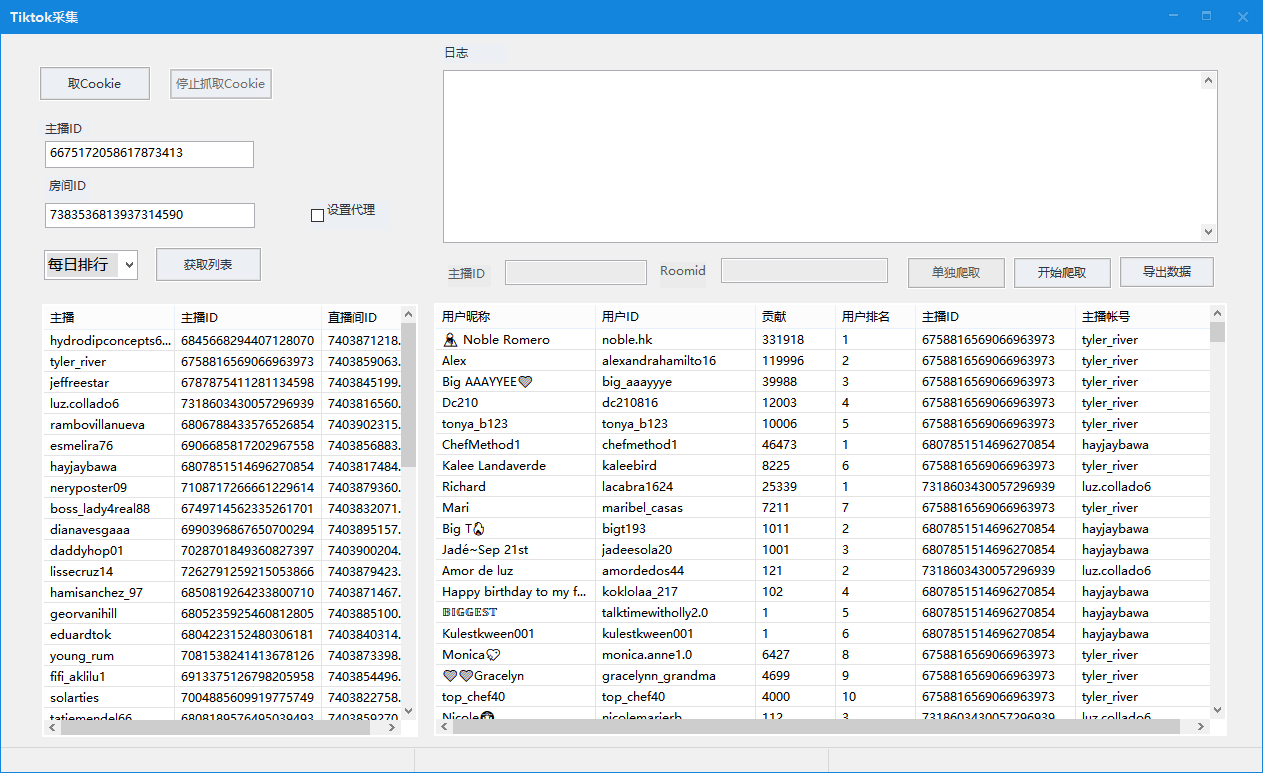Click user ID lacabra1624
1263x773 pixels.
point(637,487)
